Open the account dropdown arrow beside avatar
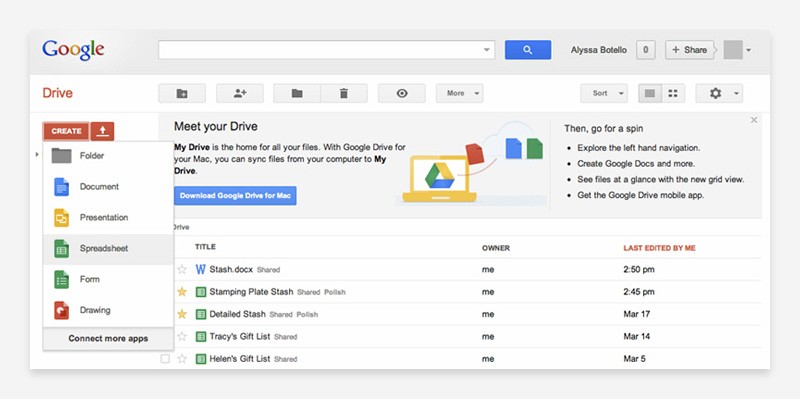This screenshot has height=399, width=800. [x=748, y=50]
